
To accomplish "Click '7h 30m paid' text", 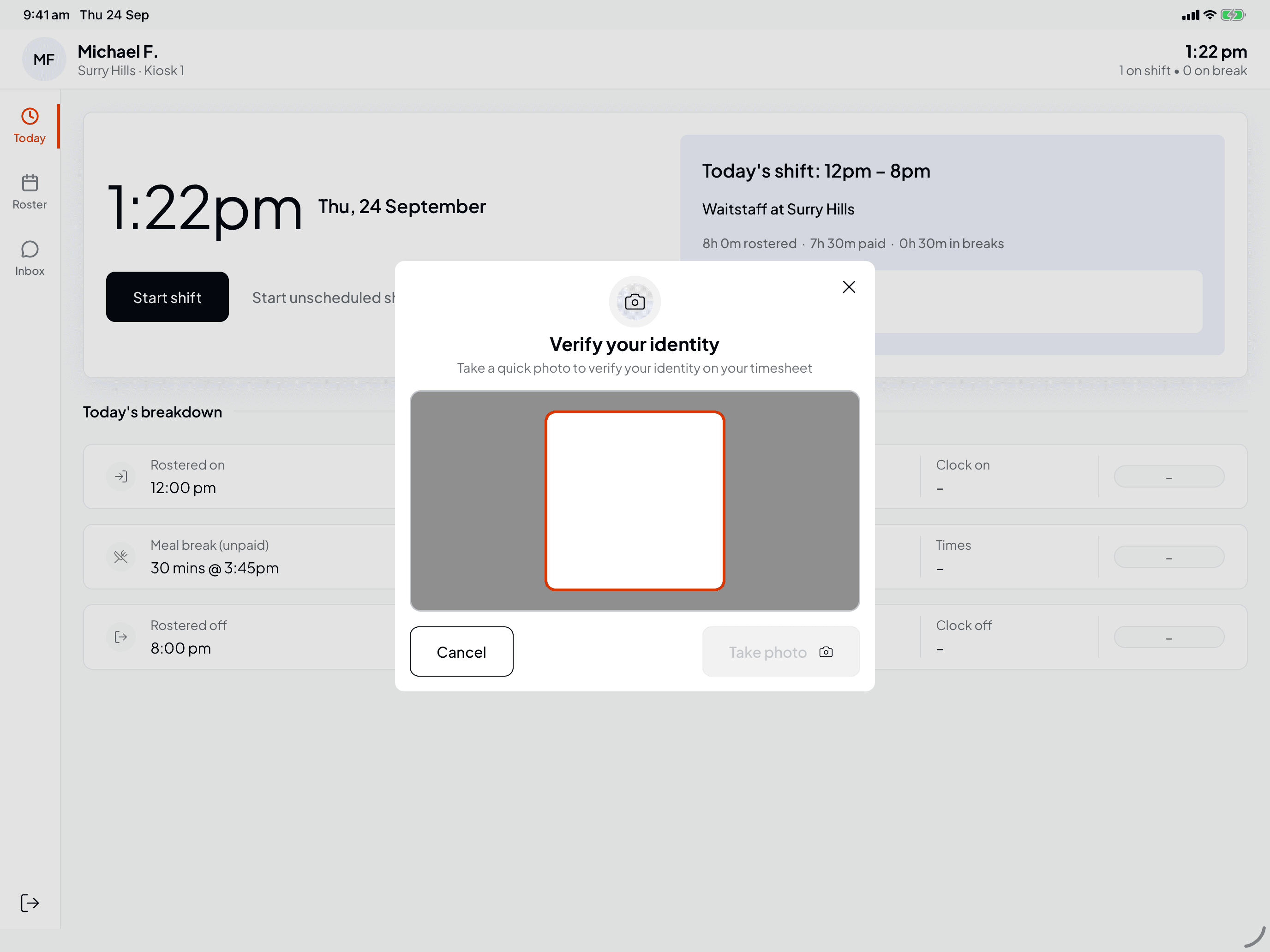I will (847, 244).
